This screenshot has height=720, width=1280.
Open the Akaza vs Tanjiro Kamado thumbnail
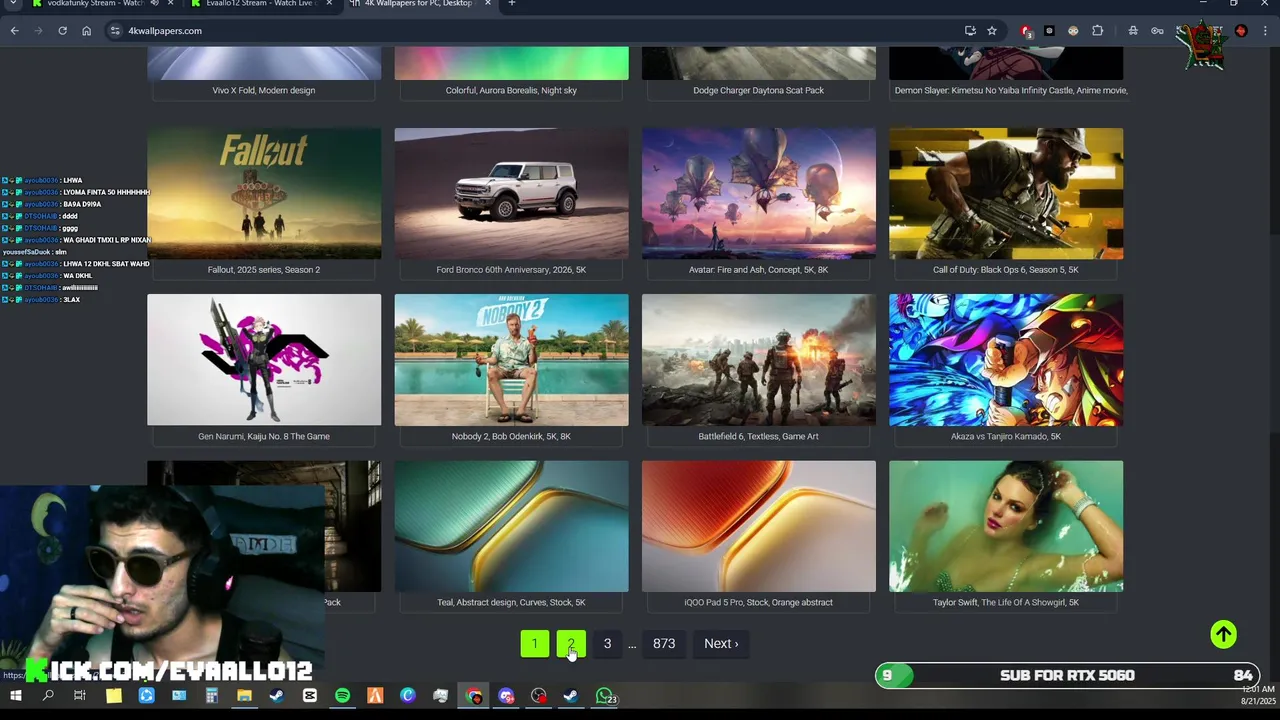point(1006,360)
